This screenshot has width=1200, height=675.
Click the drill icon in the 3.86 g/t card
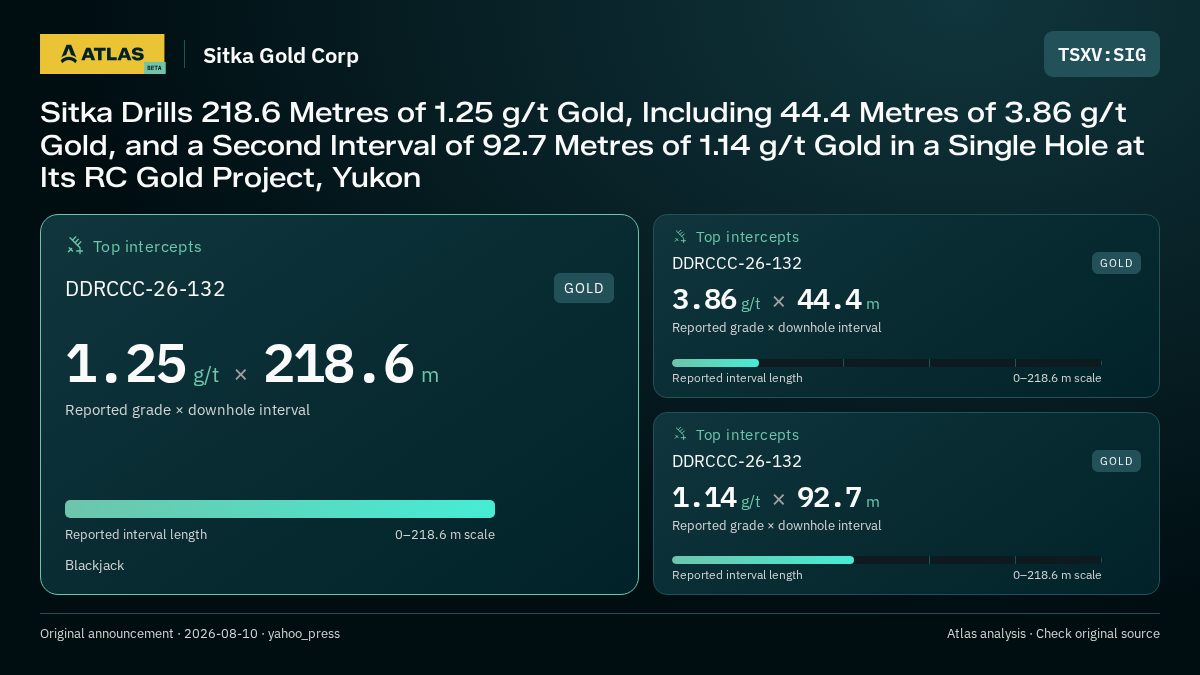pyautogui.click(x=680, y=237)
